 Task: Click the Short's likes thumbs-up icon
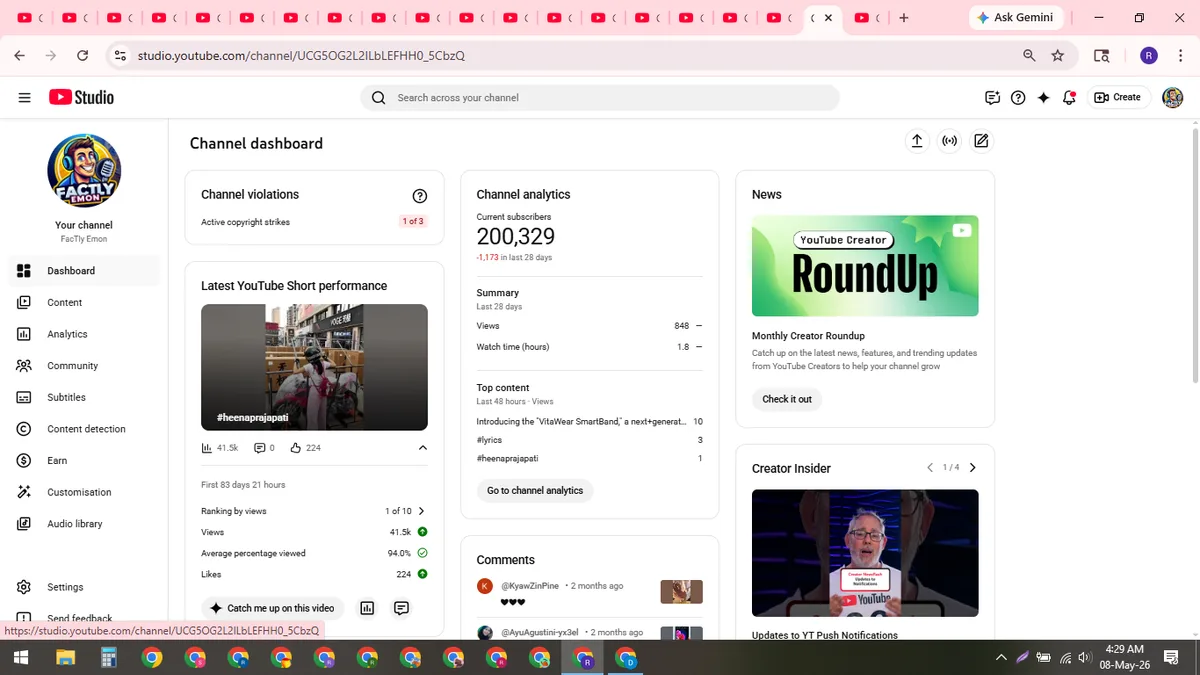[x=296, y=448]
